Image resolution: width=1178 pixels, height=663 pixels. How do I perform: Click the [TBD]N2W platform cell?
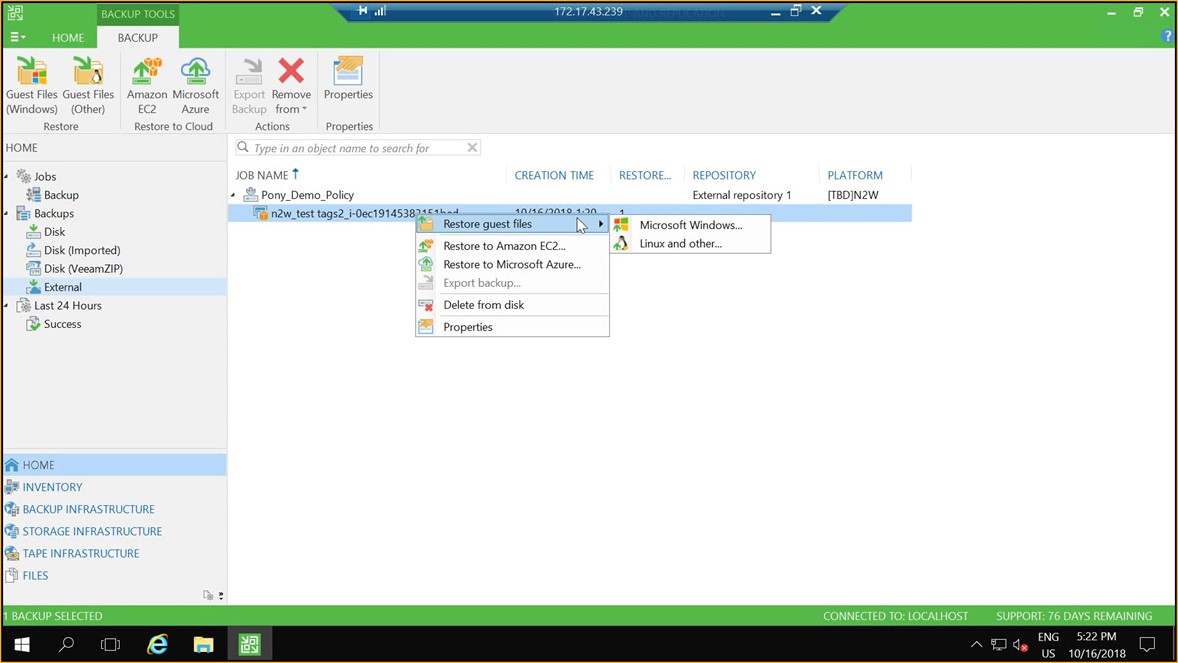[x=853, y=195]
